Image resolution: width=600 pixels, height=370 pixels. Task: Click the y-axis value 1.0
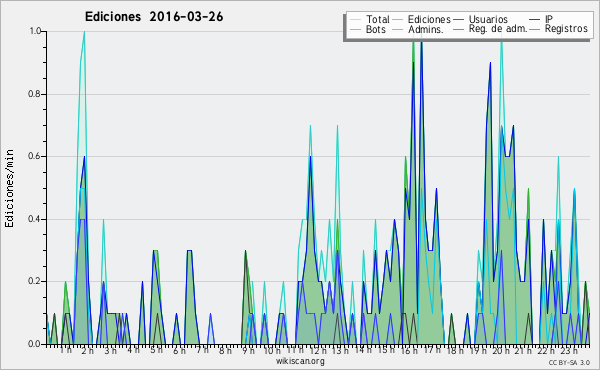point(35,31)
